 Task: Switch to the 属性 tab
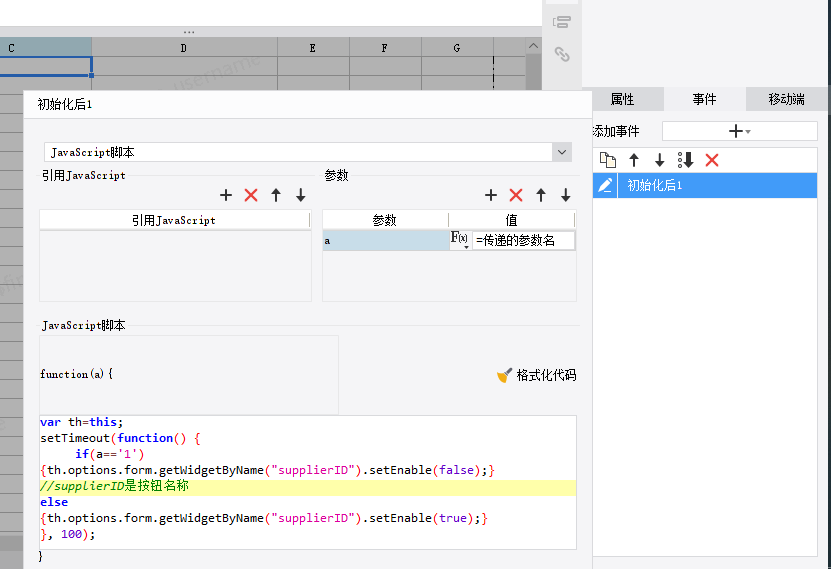[622, 99]
